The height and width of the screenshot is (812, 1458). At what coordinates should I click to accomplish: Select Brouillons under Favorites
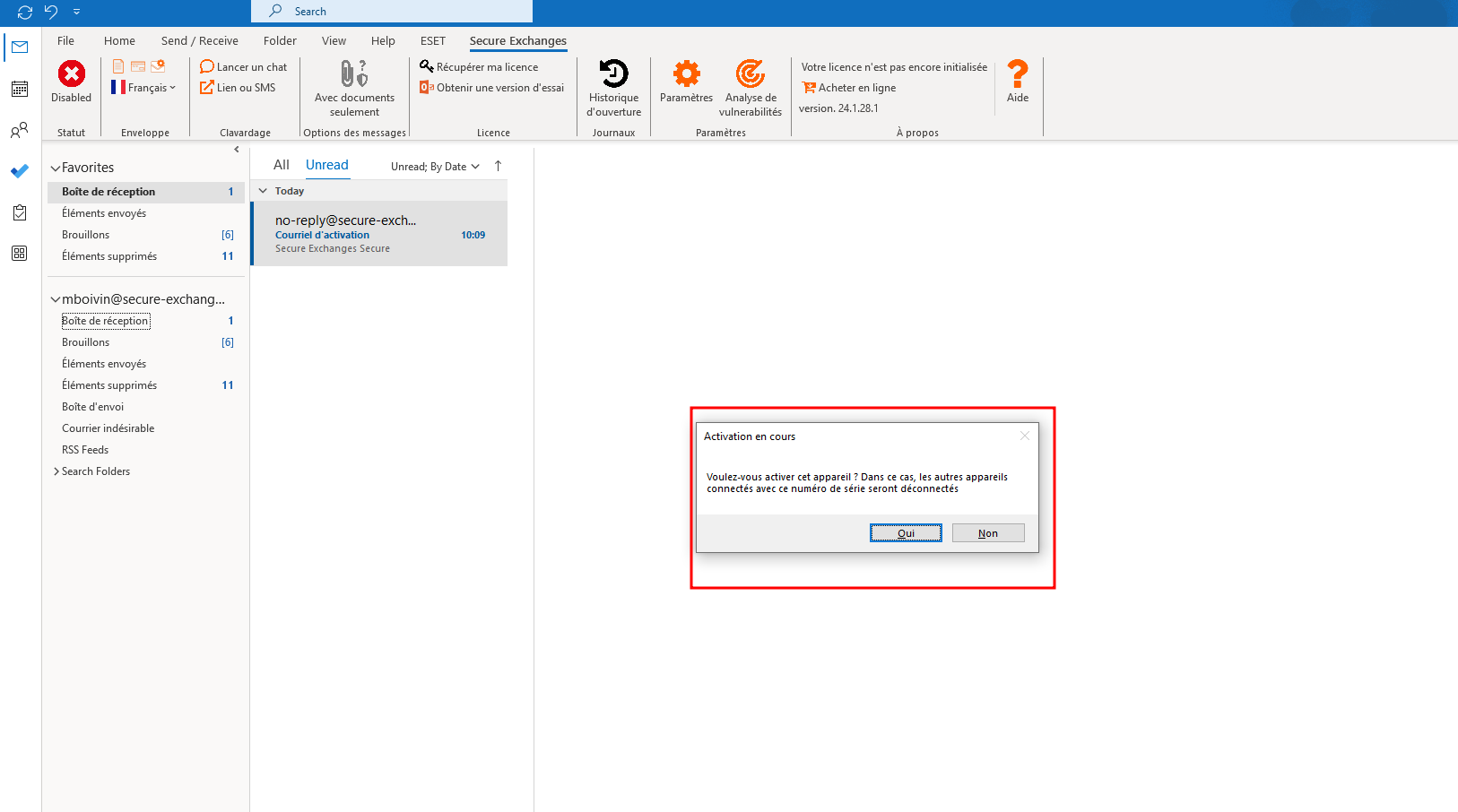pyautogui.click(x=146, y=235)
